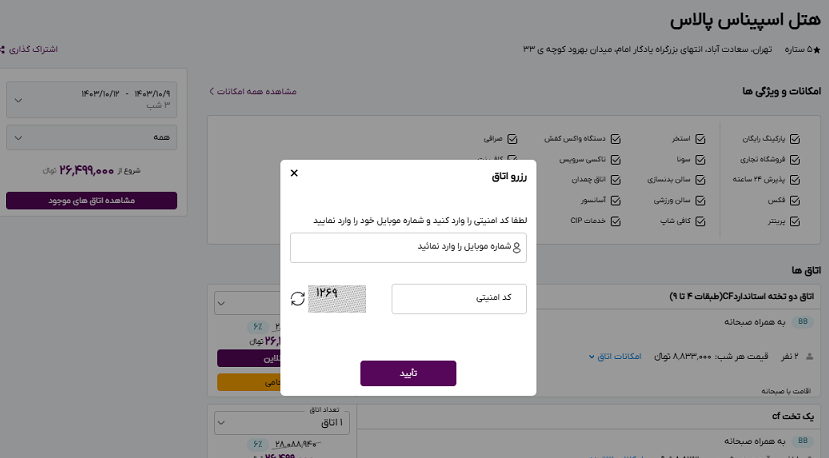
Task: Toggle the پارکینگ رایگان checkbox
Action: (x=795, y=139)
